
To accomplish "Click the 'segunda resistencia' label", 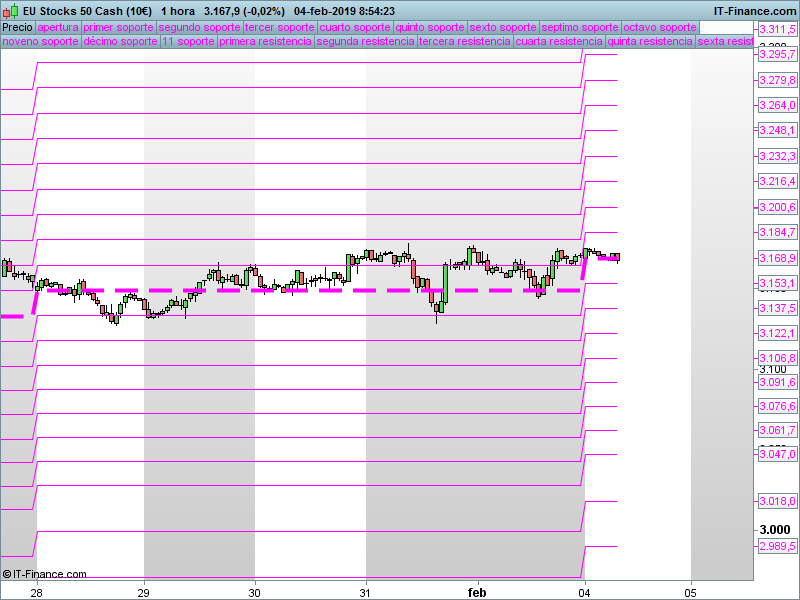I will (x=364, y=42).
